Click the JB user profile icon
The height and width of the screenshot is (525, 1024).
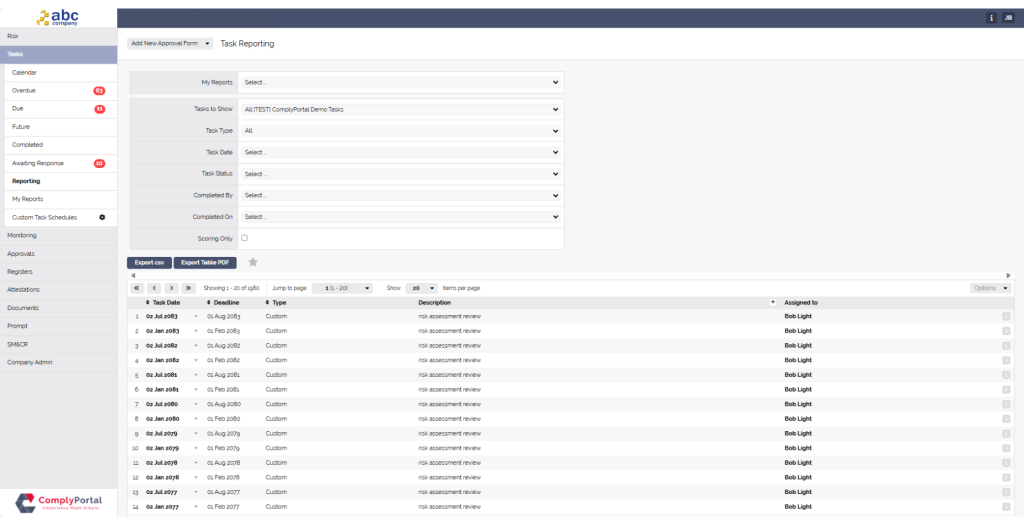pyautogui.click(x=1007, y=17)
